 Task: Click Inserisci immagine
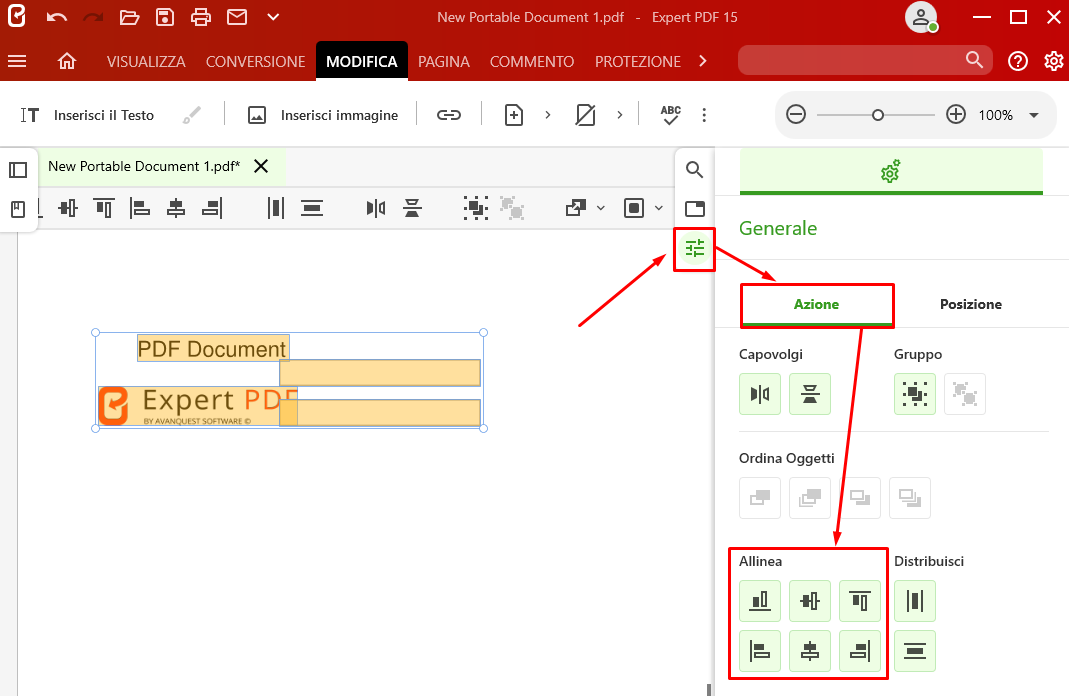[x=323, y=115]
